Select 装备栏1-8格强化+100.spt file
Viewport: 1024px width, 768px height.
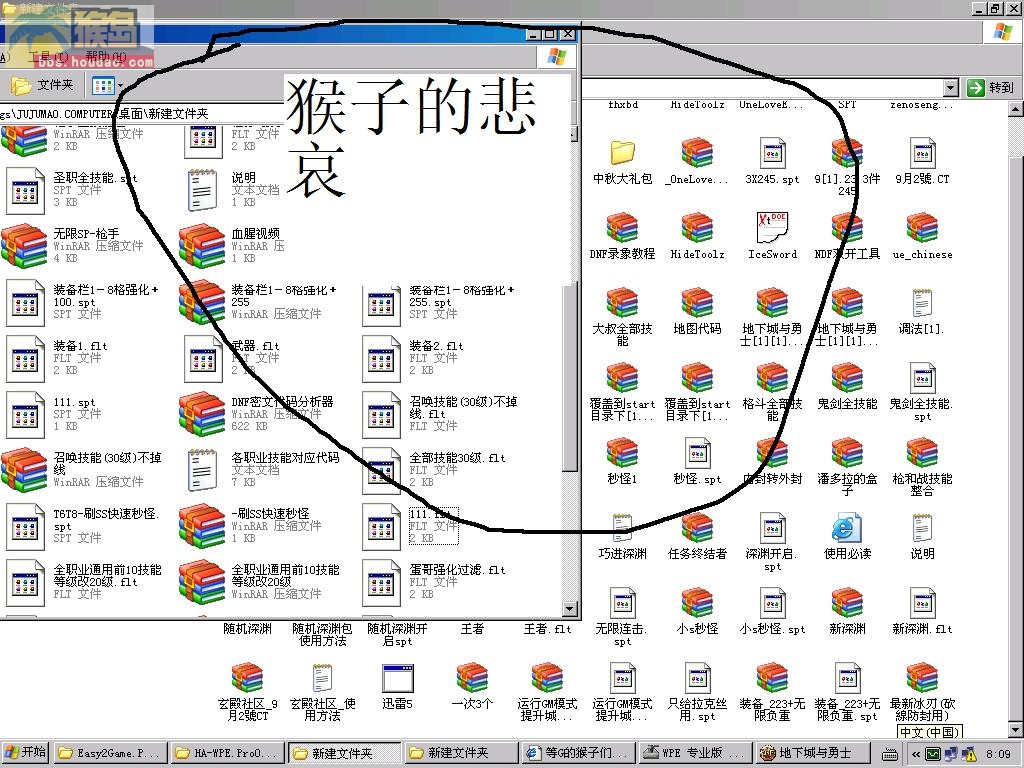[x=82, y=302]
